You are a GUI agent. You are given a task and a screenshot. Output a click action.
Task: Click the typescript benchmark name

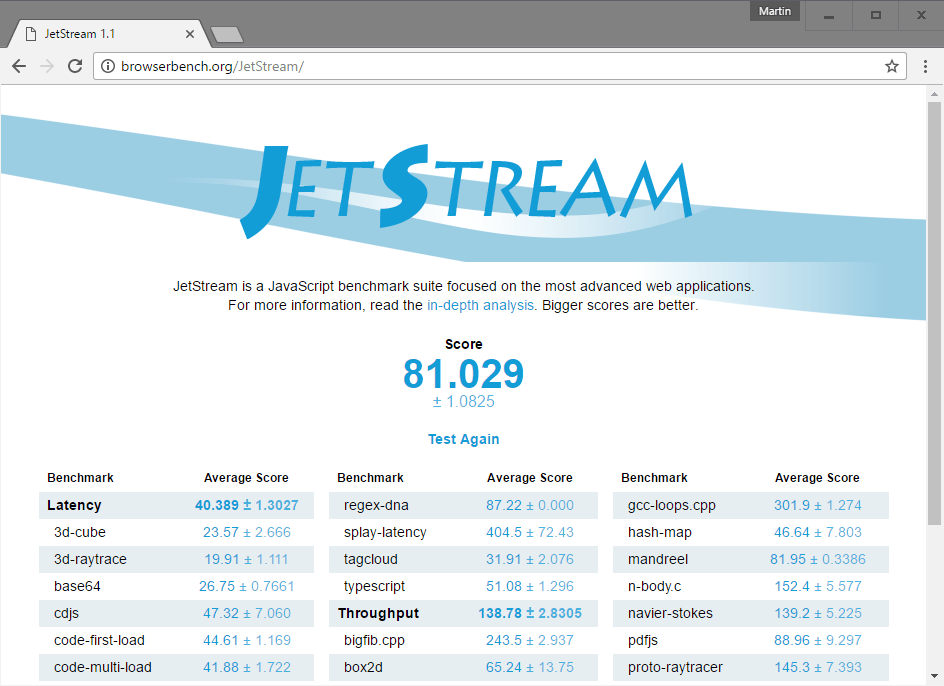(374, 587)
